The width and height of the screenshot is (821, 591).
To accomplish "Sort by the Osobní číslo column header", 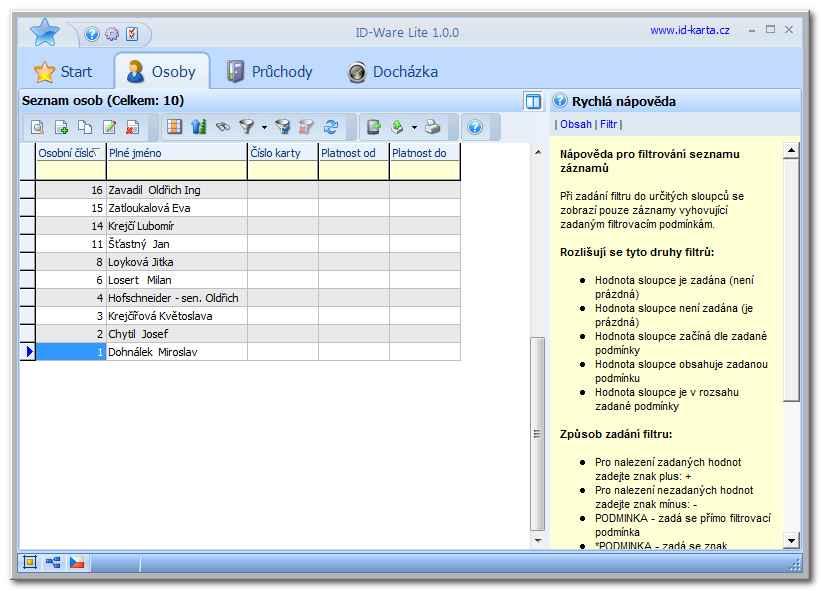I will click(70, 153).
